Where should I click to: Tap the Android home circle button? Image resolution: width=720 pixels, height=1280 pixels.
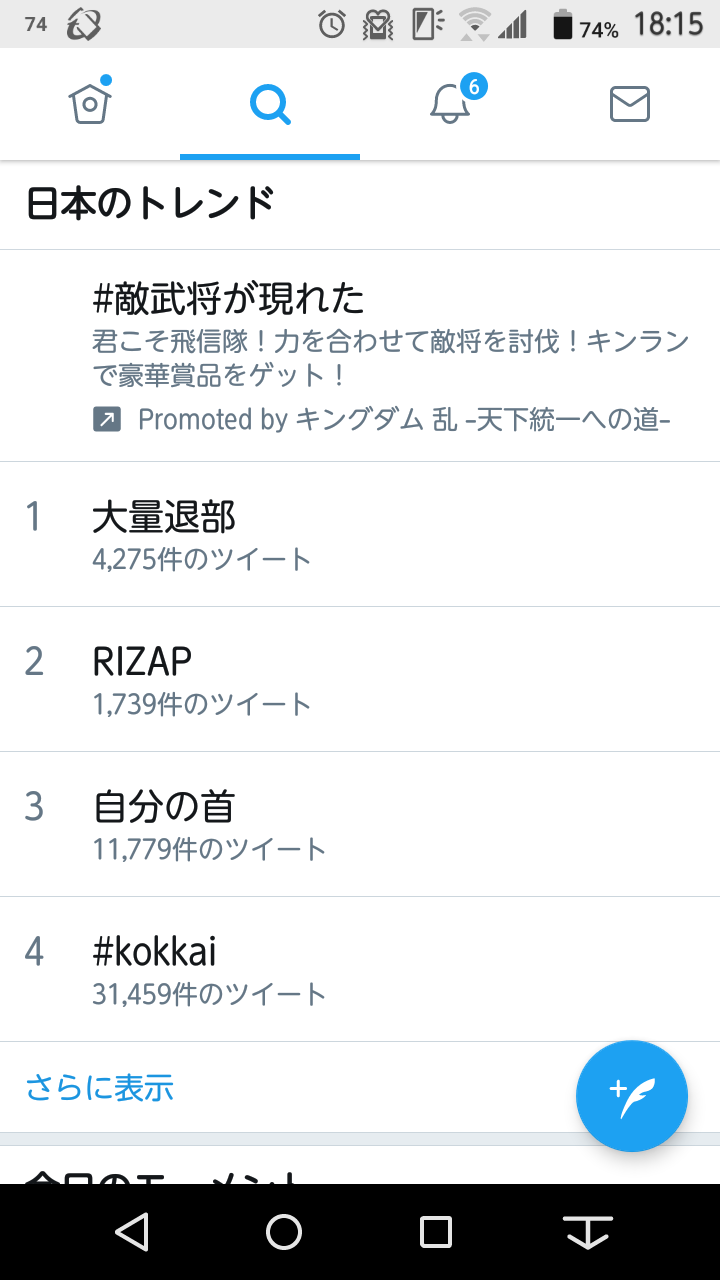(284, 1232)
